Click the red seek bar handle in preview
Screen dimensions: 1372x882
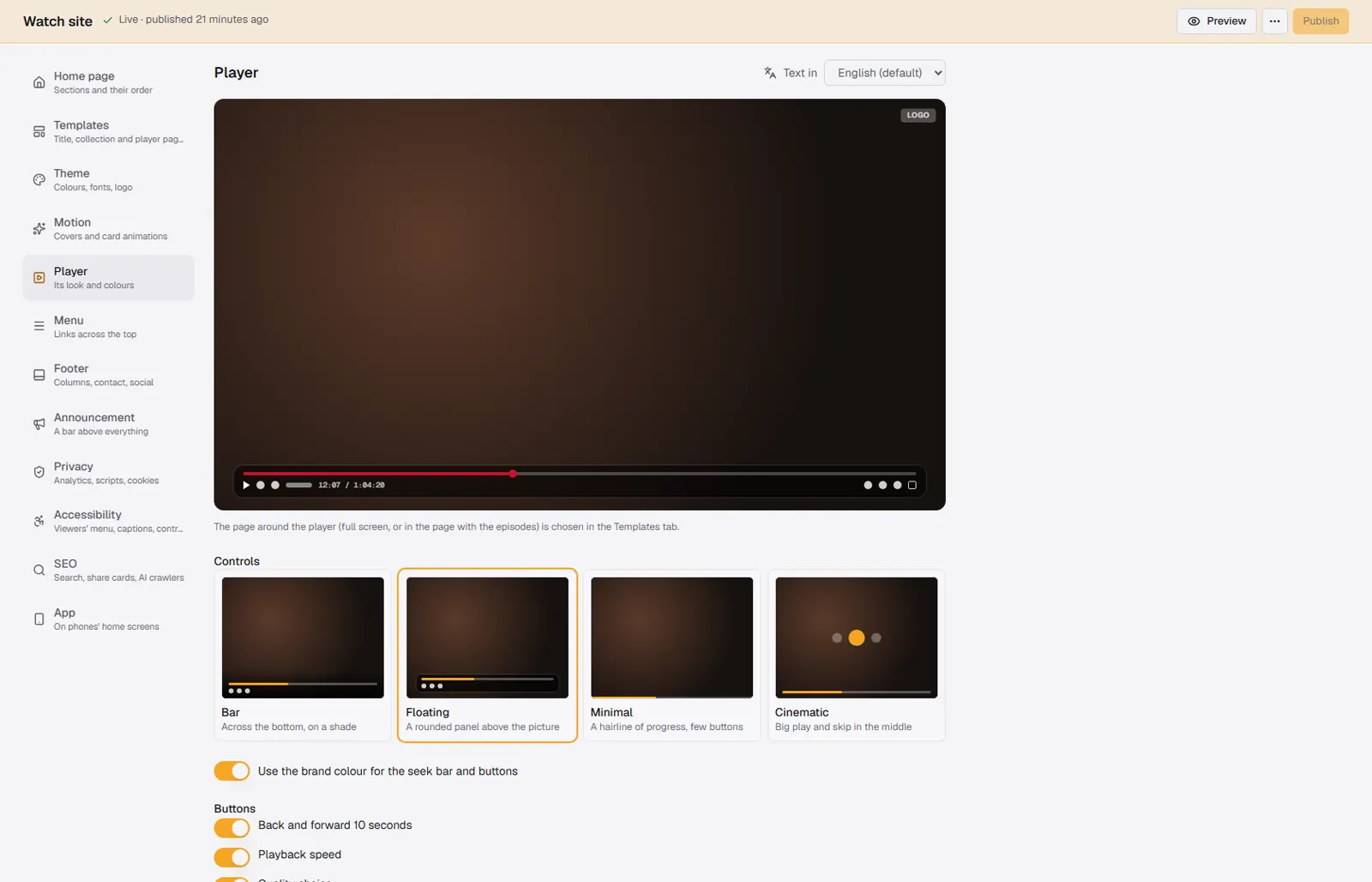513,474
